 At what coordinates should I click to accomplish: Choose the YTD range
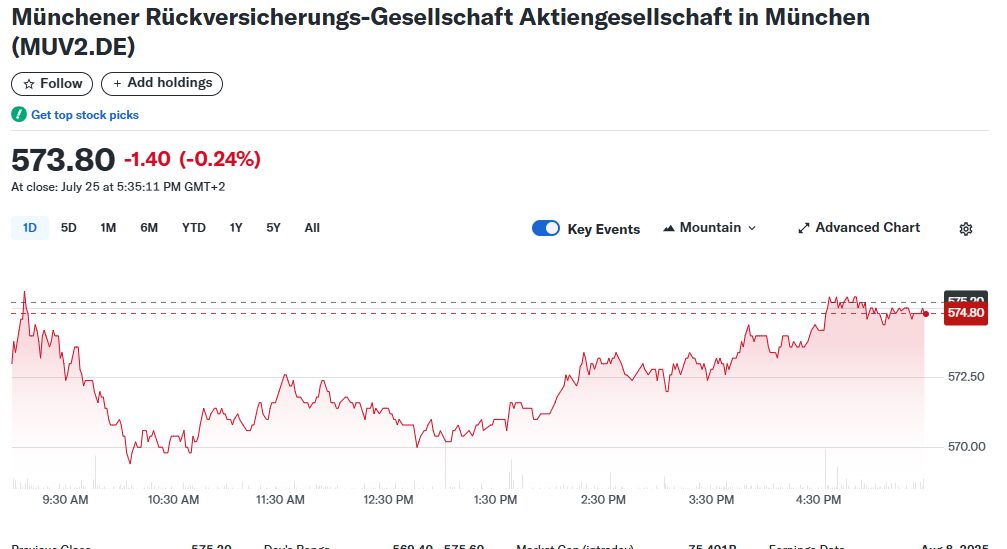pyautogui.click(x=193, y=228)
